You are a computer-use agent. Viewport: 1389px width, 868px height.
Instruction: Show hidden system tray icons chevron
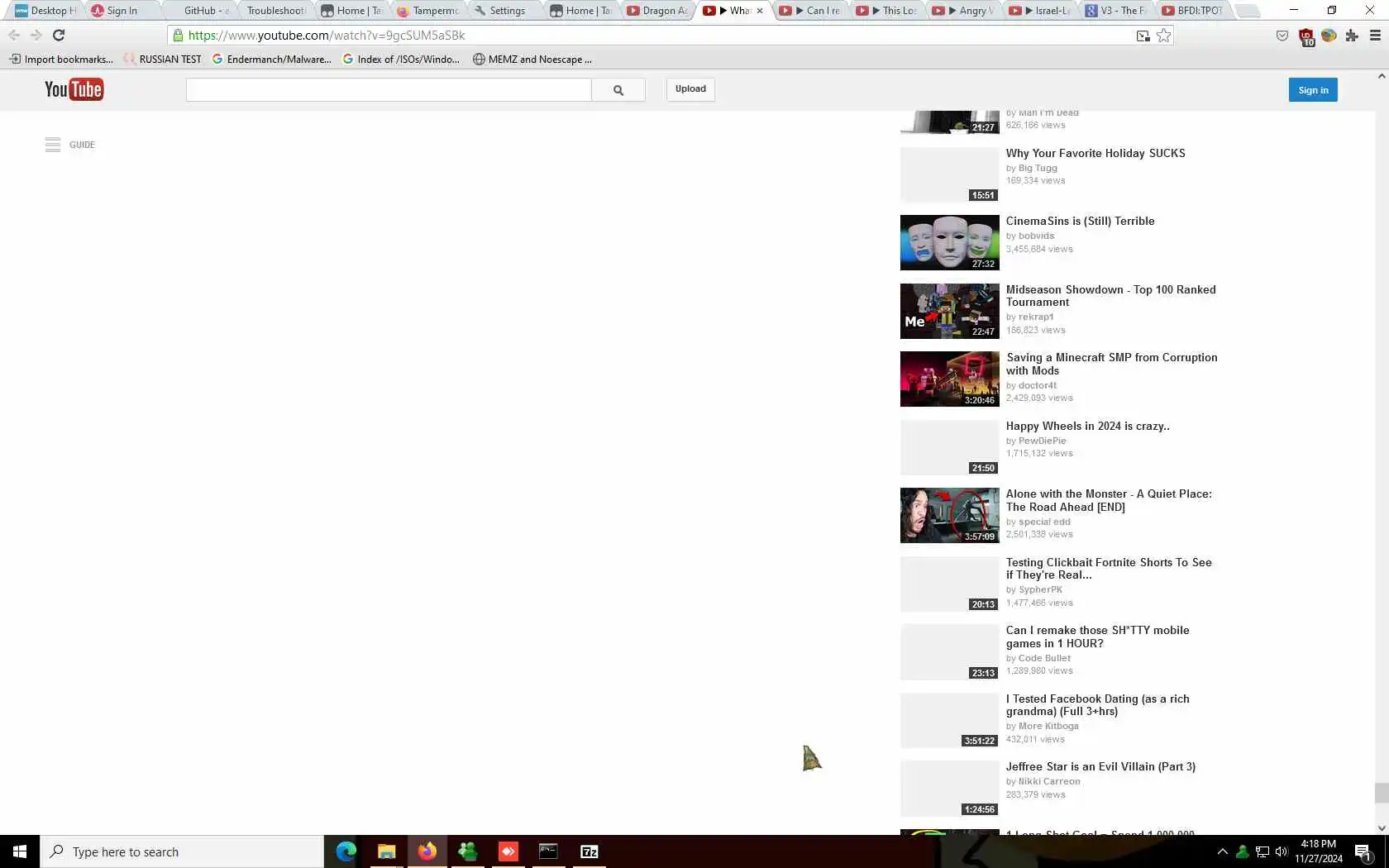click(1222, 851)
